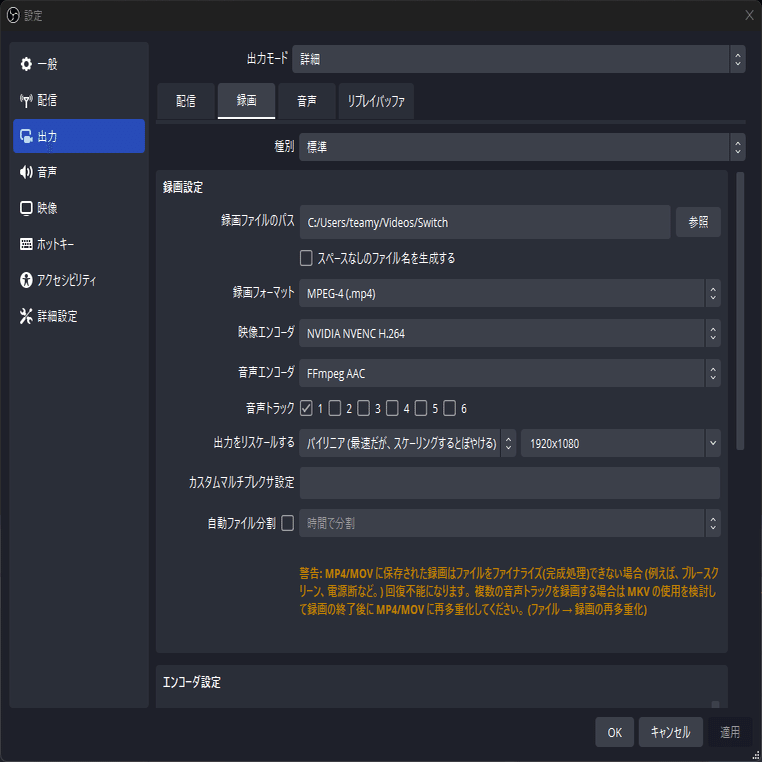The image size is (762, 762).
Task: Click 参照 to browse recording path
Action: 698,222
